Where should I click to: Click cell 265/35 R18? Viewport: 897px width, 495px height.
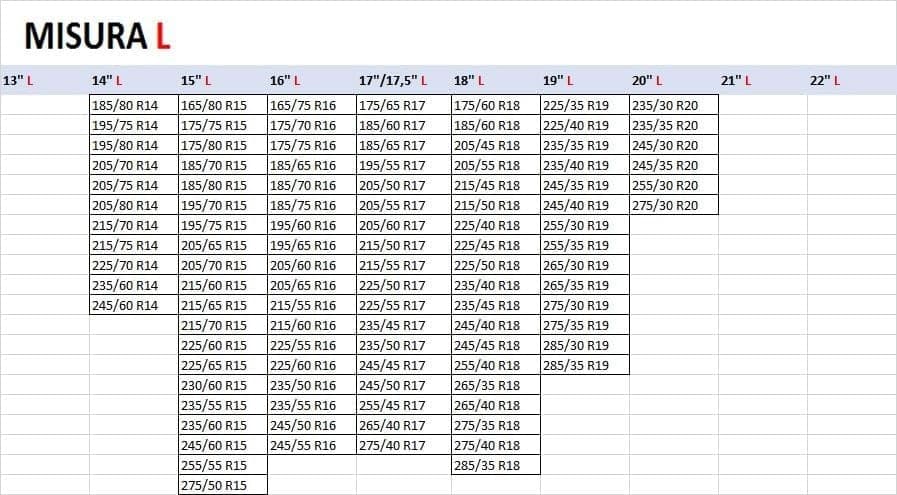click(496, 385)
